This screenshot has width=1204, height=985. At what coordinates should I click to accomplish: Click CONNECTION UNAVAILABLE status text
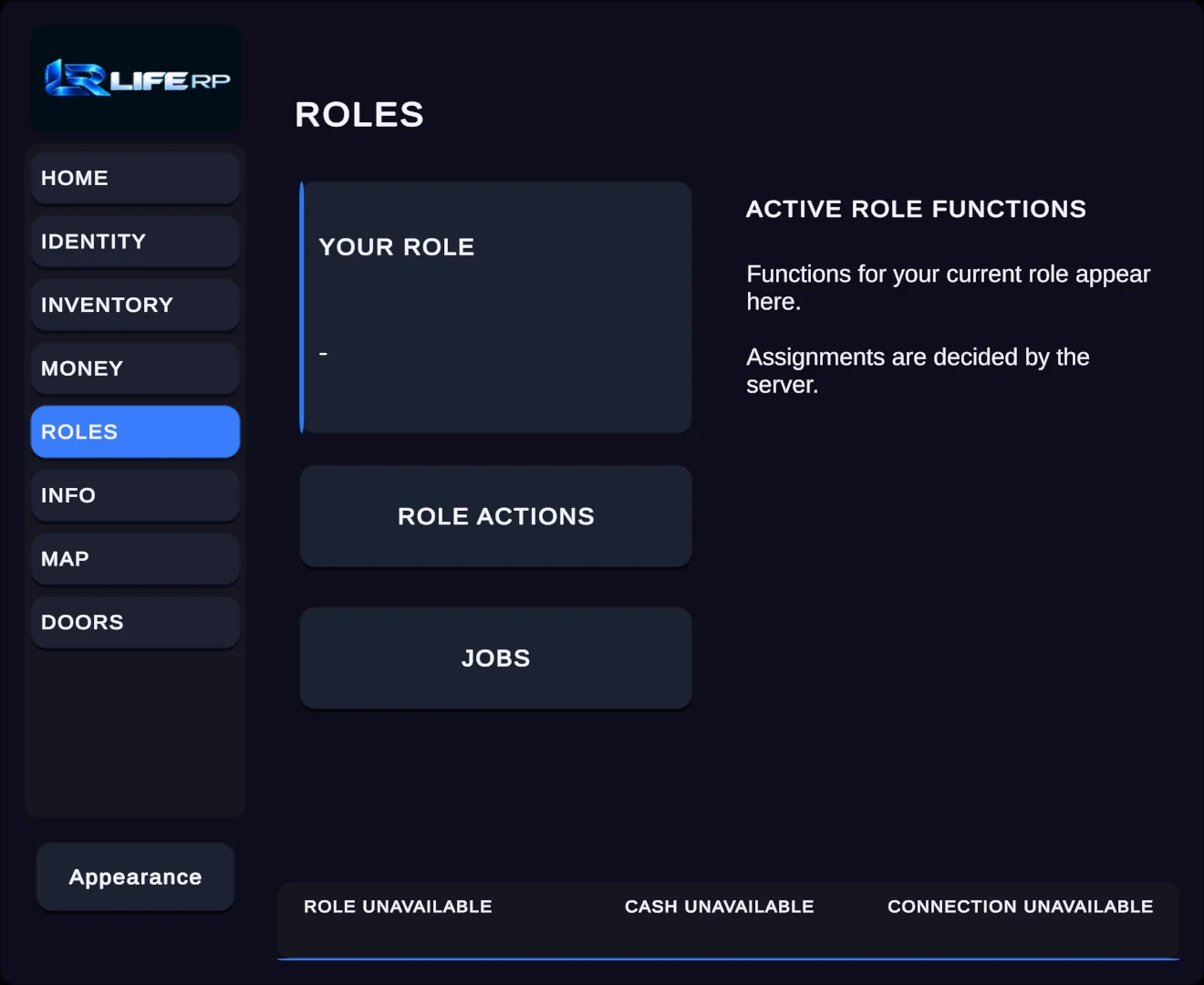coord(1020,907)
